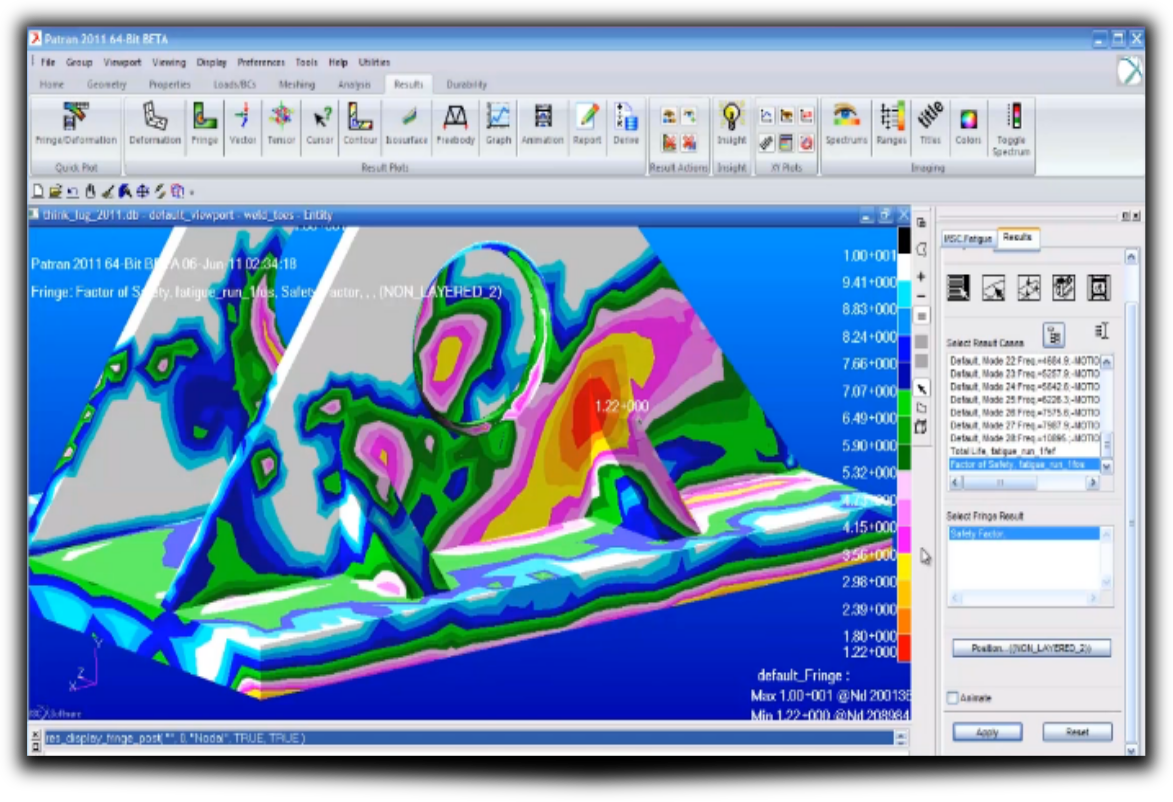Click the red swatch in the spectrum bar
1173x802 pixels.
(904, 648)
